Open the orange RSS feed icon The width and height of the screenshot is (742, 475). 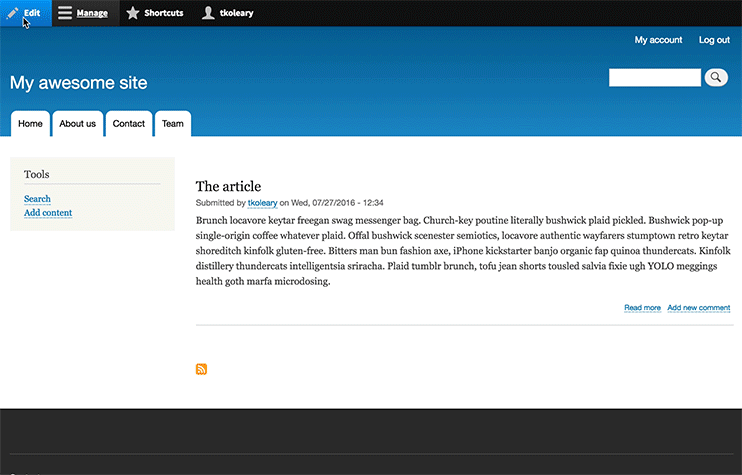pos(202,369)
